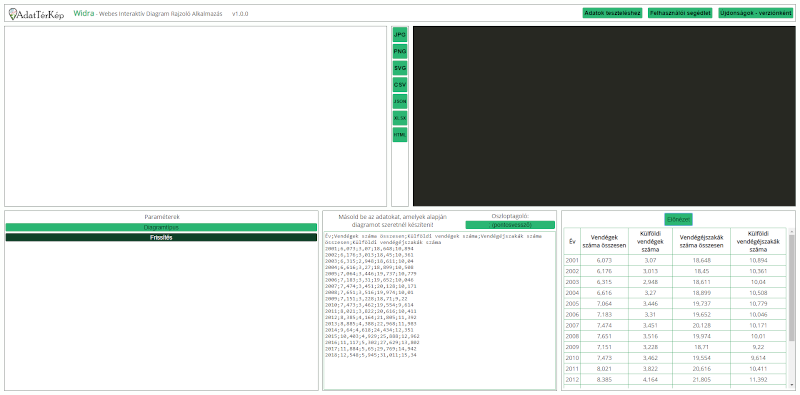Click the Év column header
This screenshot has width=800, height=395.
point(572,242)
